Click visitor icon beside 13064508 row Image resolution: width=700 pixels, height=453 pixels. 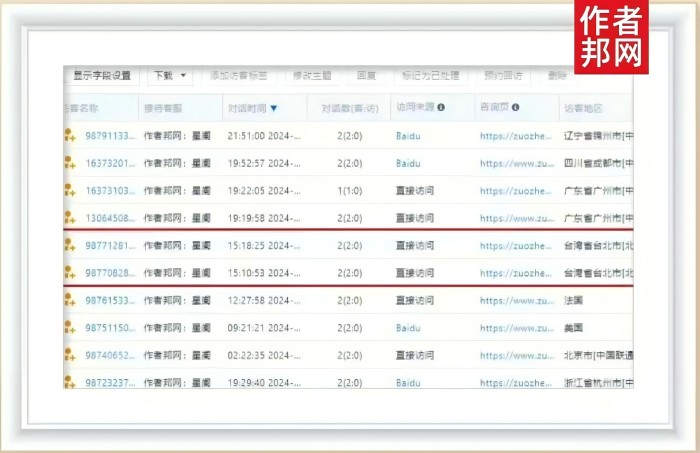(69, 218)
